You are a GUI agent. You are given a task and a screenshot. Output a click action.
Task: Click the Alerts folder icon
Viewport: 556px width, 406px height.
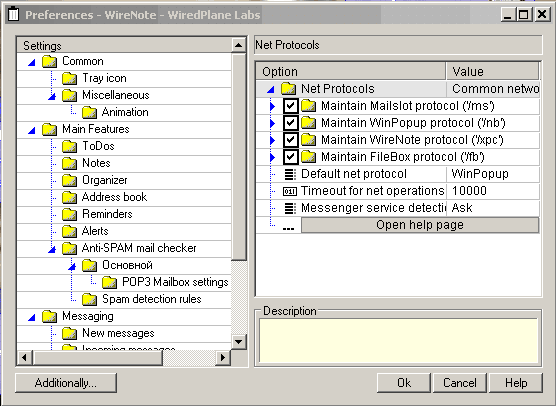[70, 232]
